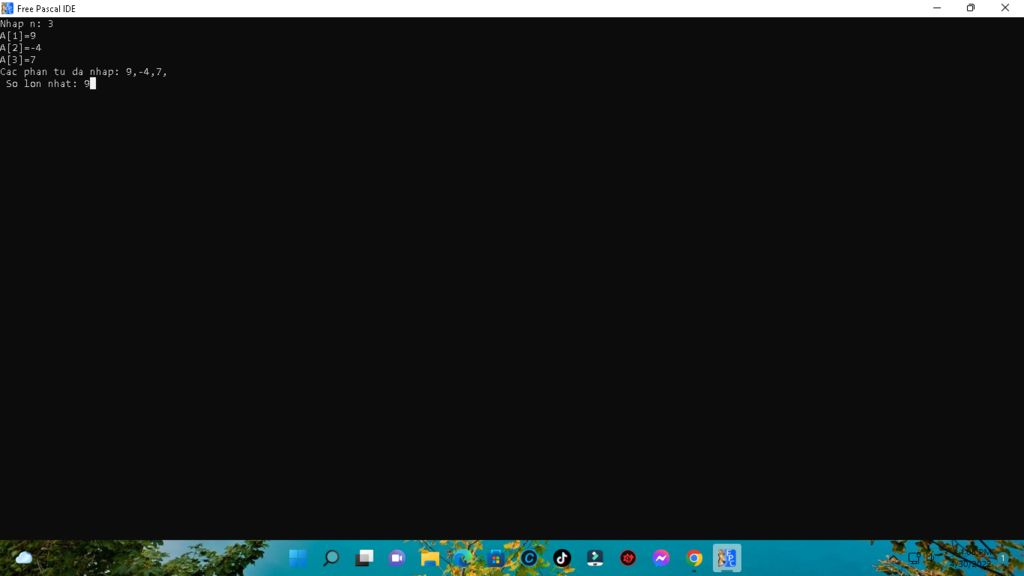Image resolution: width=1024 pixels, height=576 pixels.
Task: Minimize the Free Pascal IDE window
Action: [x=937, y=8]
